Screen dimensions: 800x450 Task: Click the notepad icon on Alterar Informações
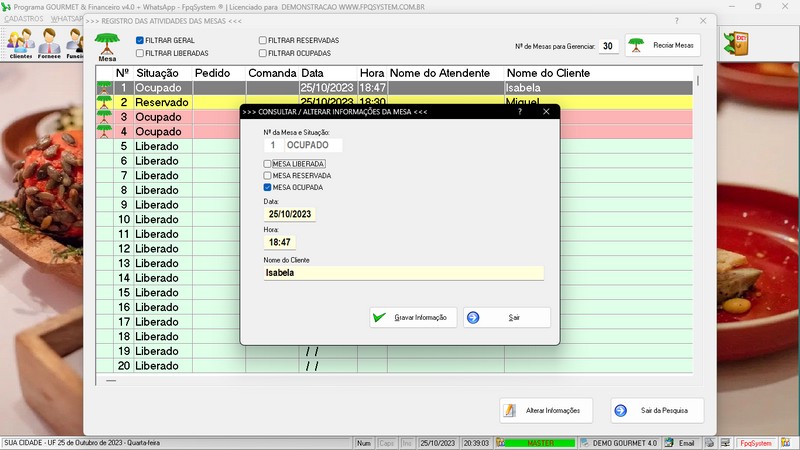pos(509,410)
